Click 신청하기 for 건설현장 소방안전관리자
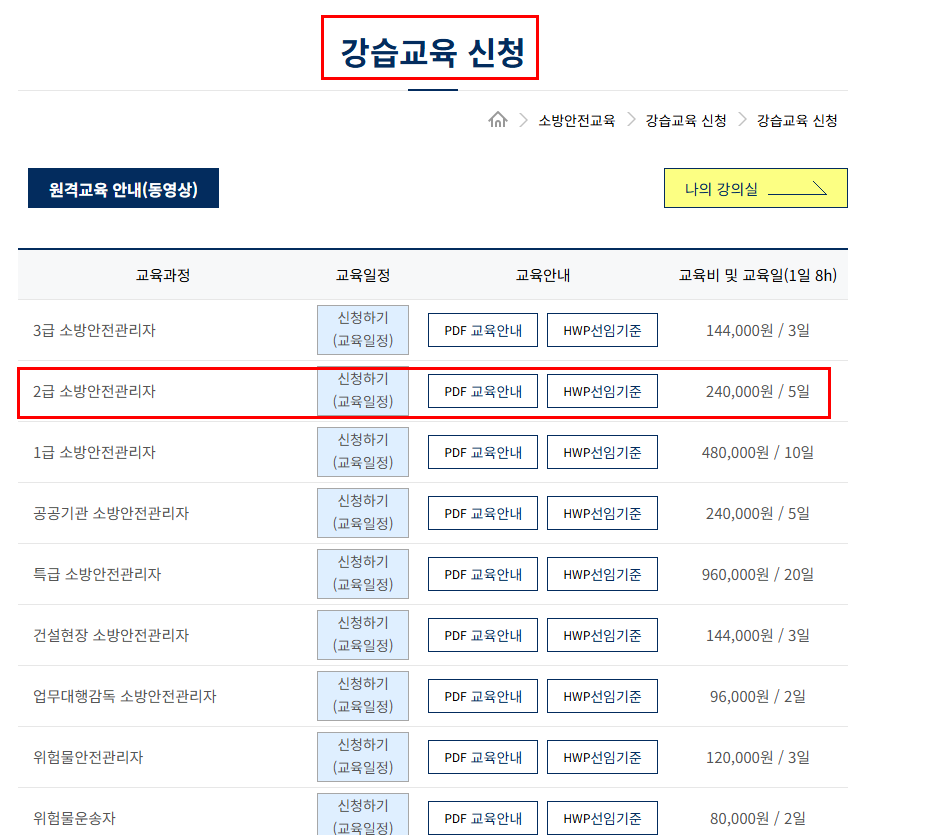This screenshot has height=835, width=941. [363, 635]
